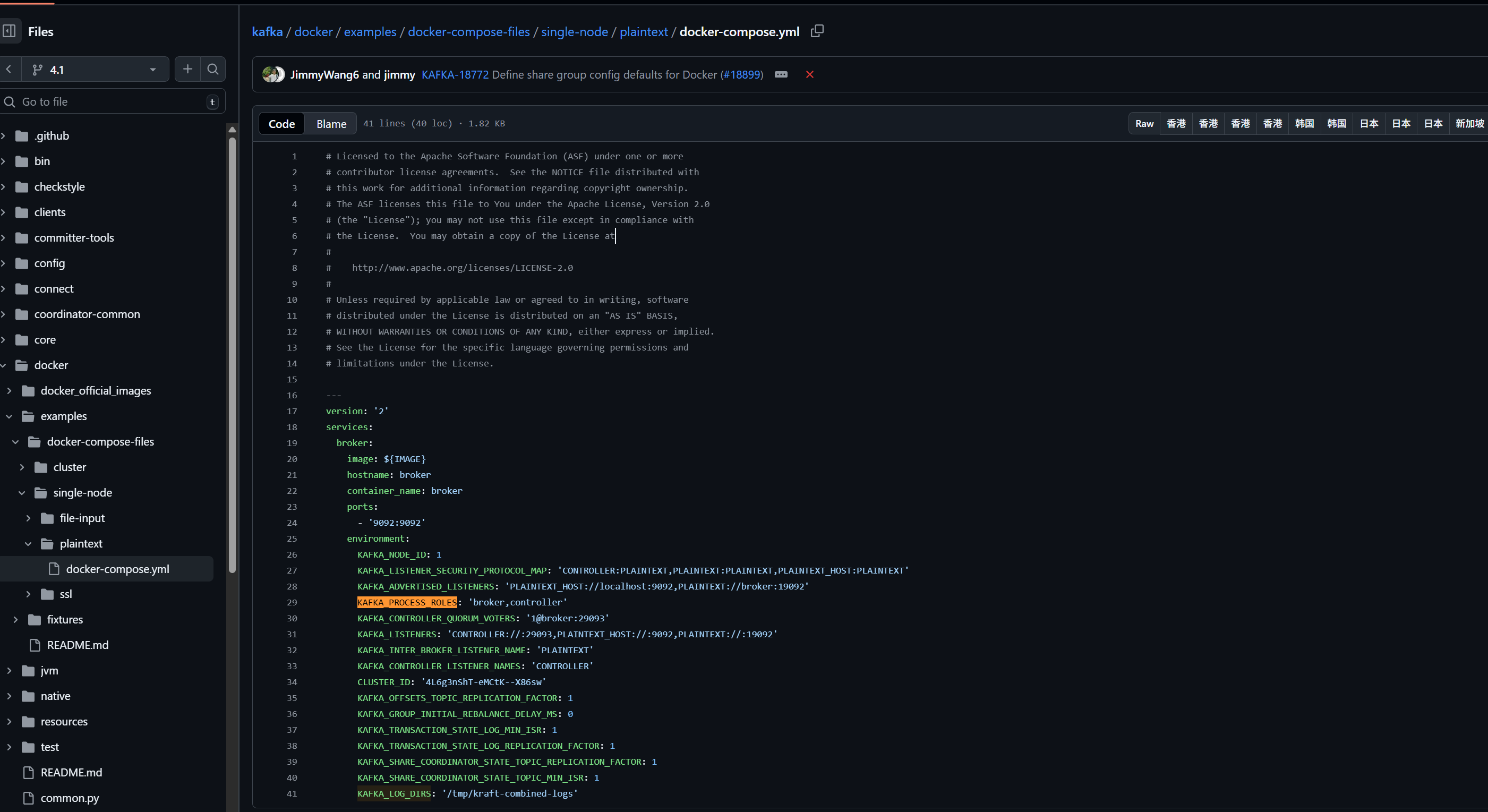Collapse the file tree side panel icon
The height and width of the screenshot is (812, 1488).
pos(9,31)
